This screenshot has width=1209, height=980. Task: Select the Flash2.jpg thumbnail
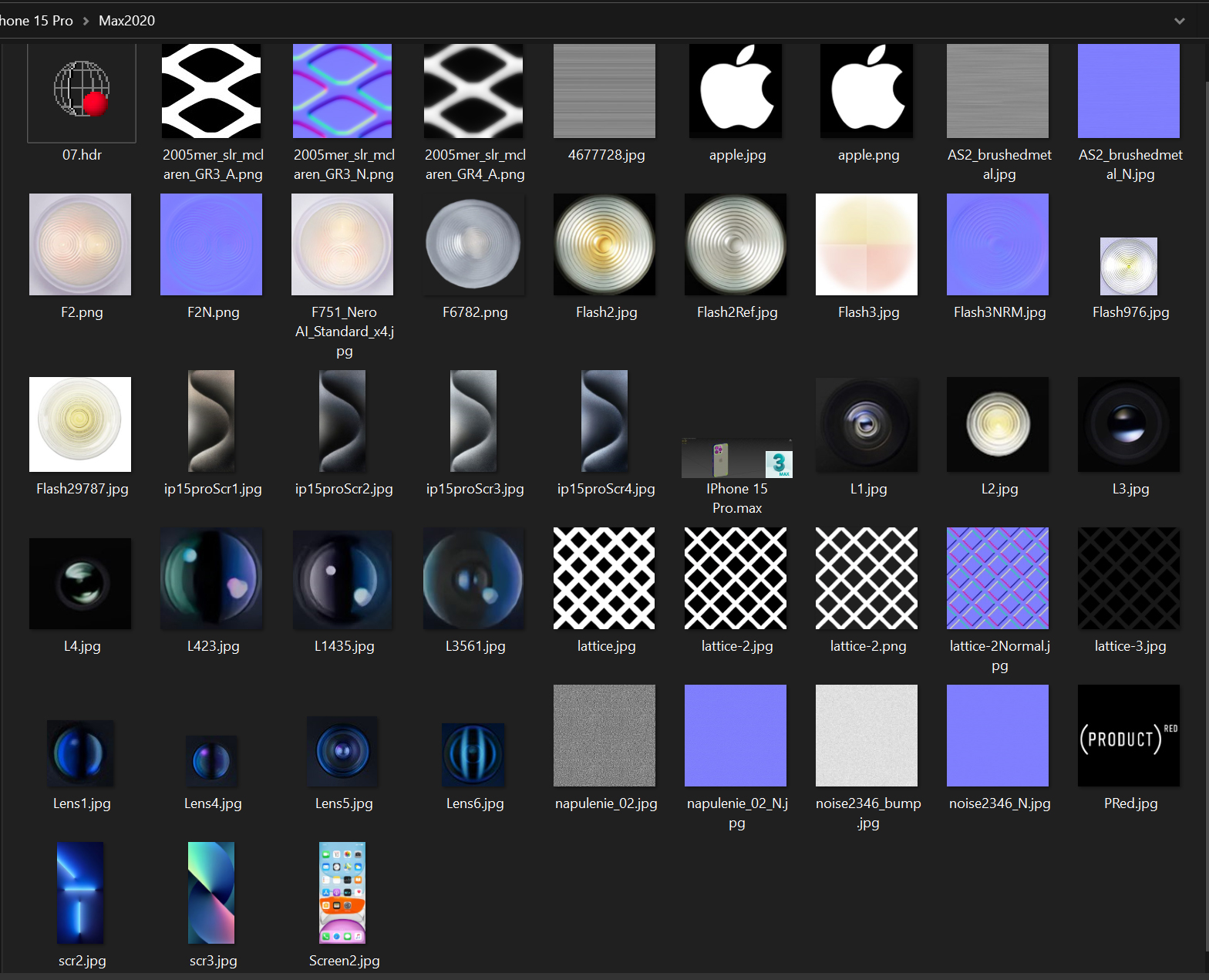[x=604, y=244]
